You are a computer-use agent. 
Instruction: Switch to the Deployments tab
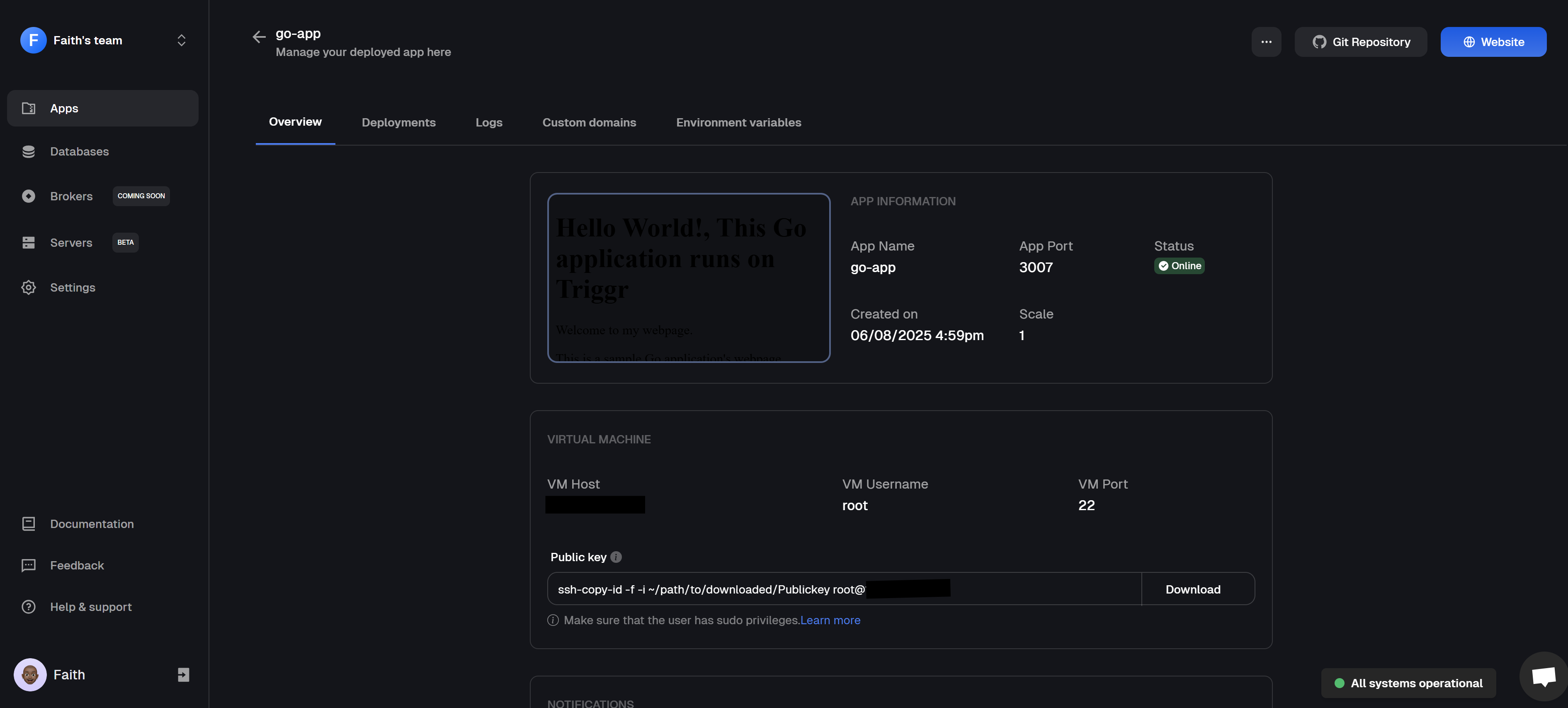pos(398,122)
